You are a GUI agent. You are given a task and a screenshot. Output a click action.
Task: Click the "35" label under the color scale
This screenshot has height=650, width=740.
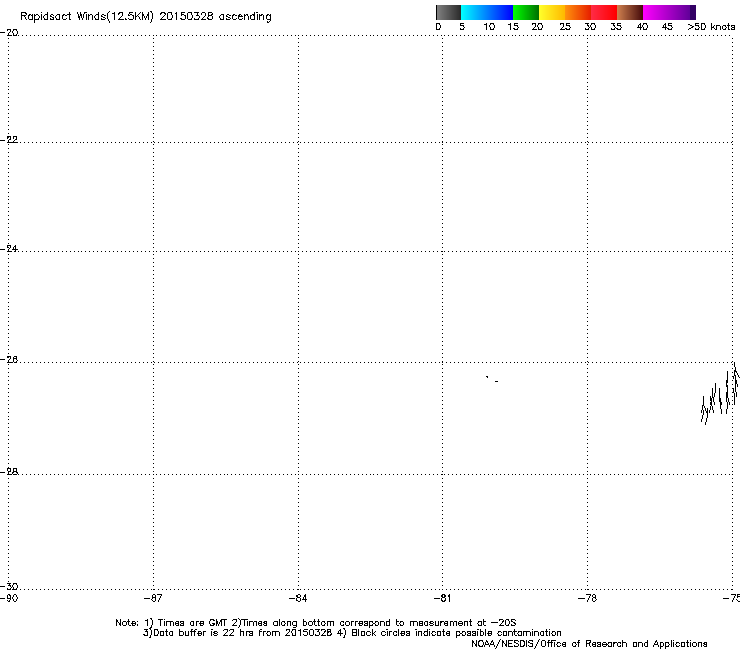coord(616,27)
